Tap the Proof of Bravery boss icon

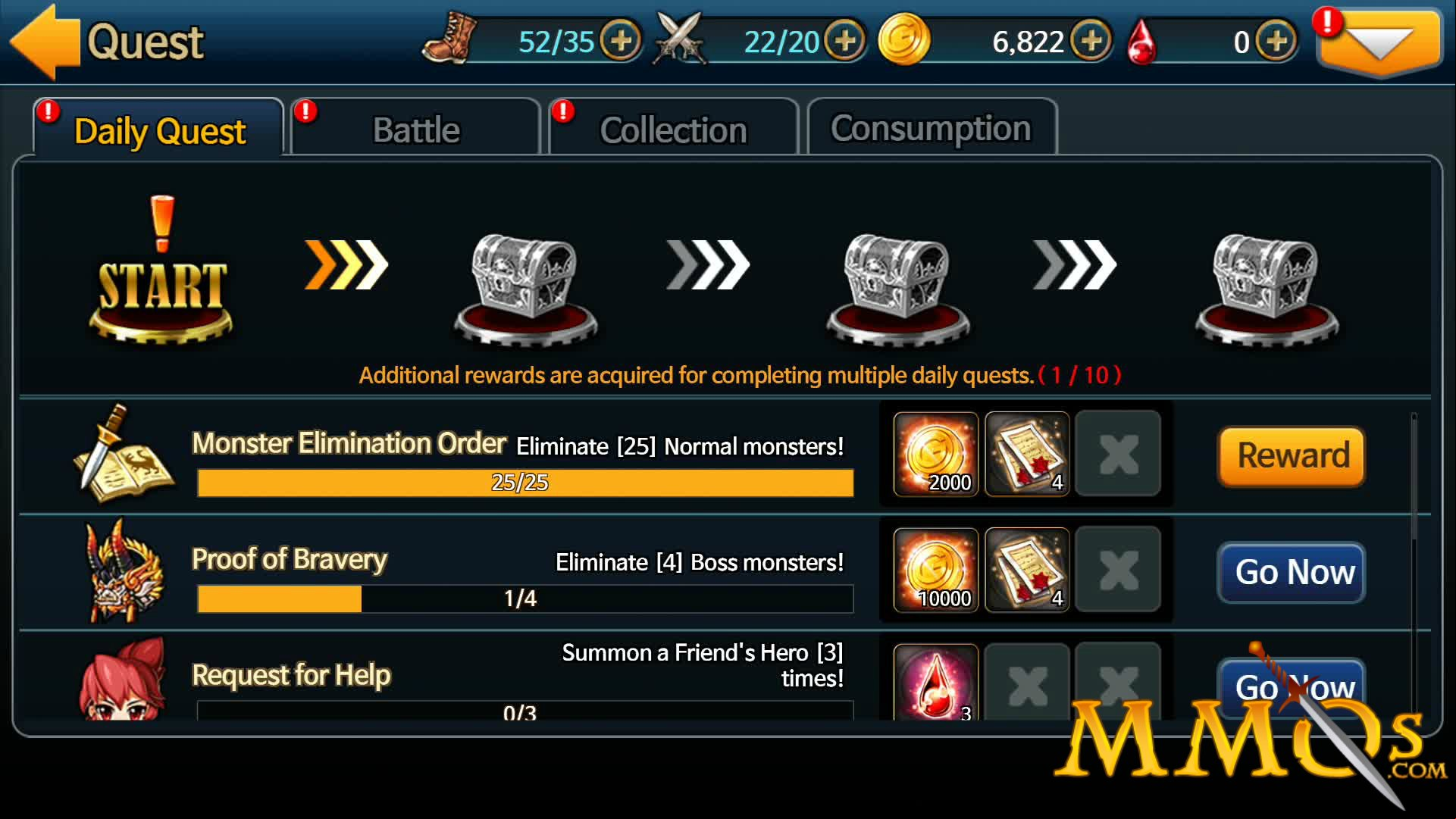(x=124, y=571)
